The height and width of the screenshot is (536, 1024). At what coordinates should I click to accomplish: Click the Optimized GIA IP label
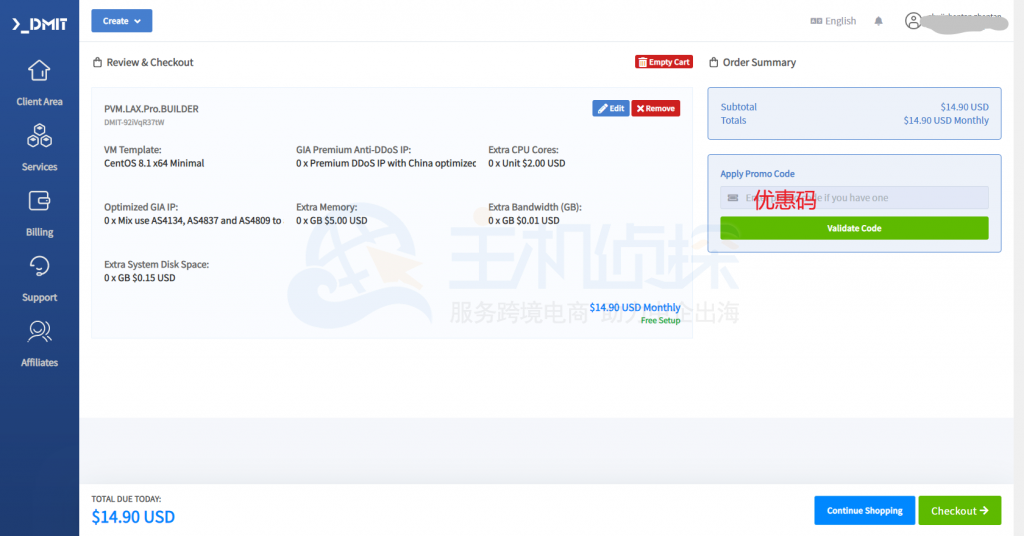(x=140, y=208)
